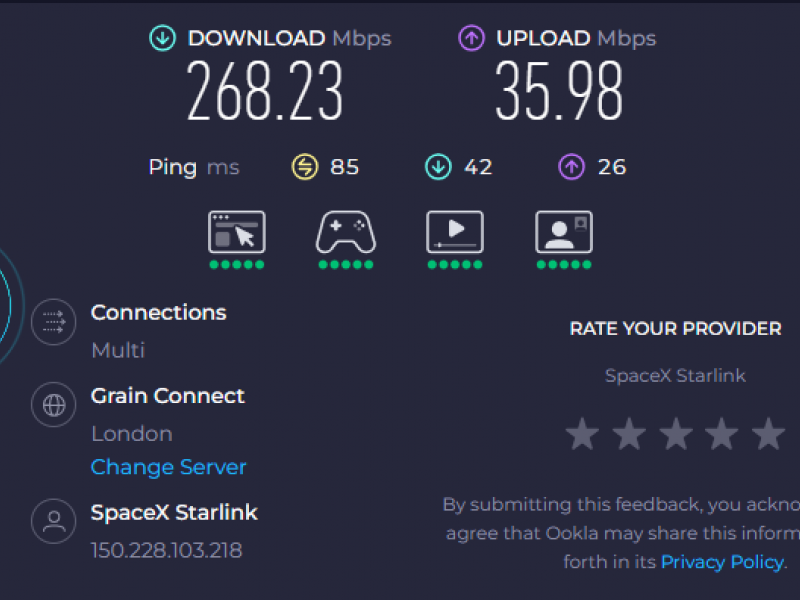Select the video chat quality icon
800x600 pixels.
click(x=564, y=232)
